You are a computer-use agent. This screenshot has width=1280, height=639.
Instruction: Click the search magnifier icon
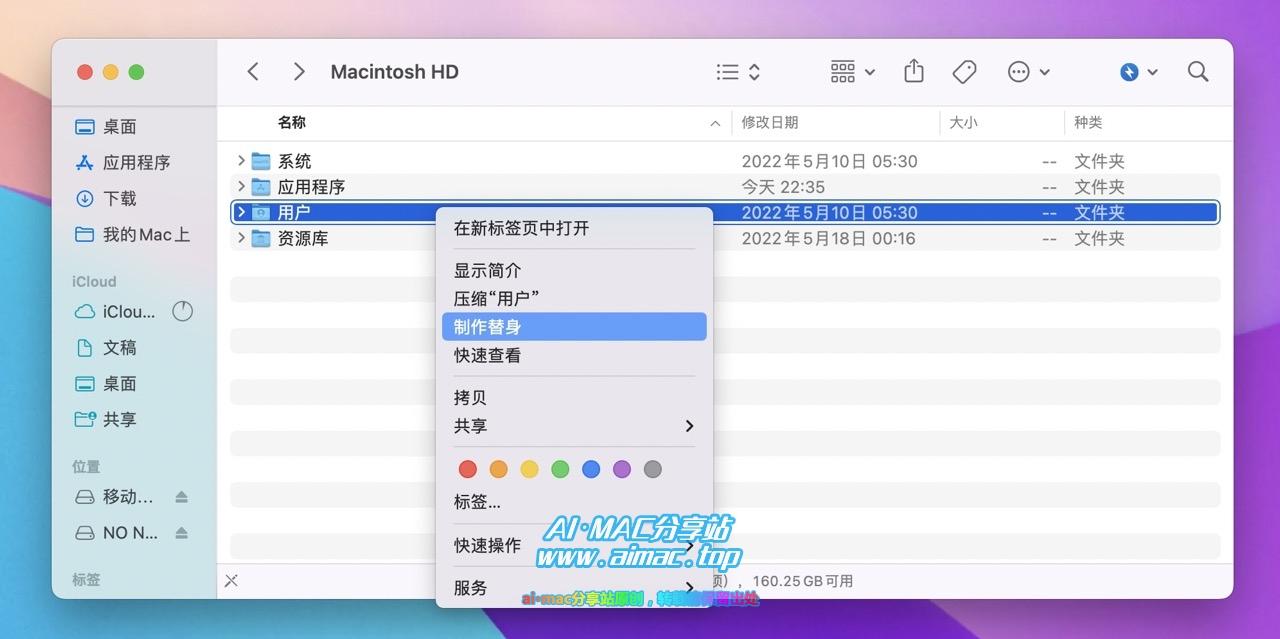tap(1198, 72)
